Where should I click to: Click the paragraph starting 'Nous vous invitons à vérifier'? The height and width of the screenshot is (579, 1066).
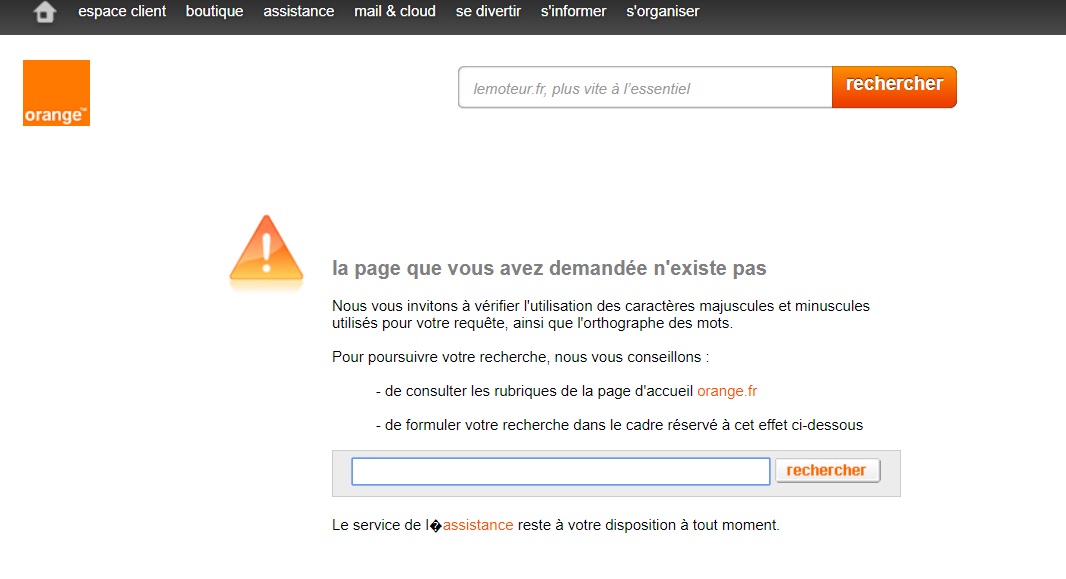pyautogui.click(x=600, y=315)
